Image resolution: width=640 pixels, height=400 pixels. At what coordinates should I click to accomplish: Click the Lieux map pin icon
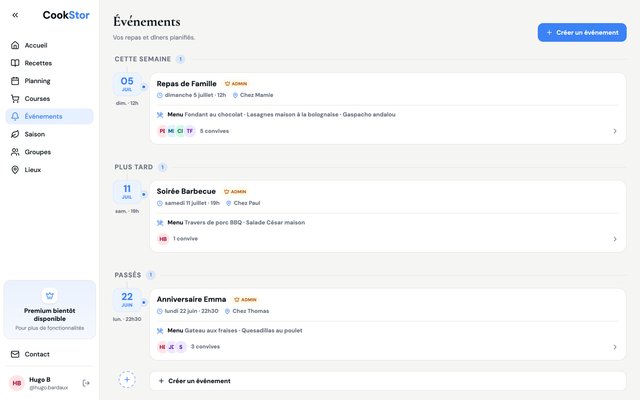tap(15, 169)
